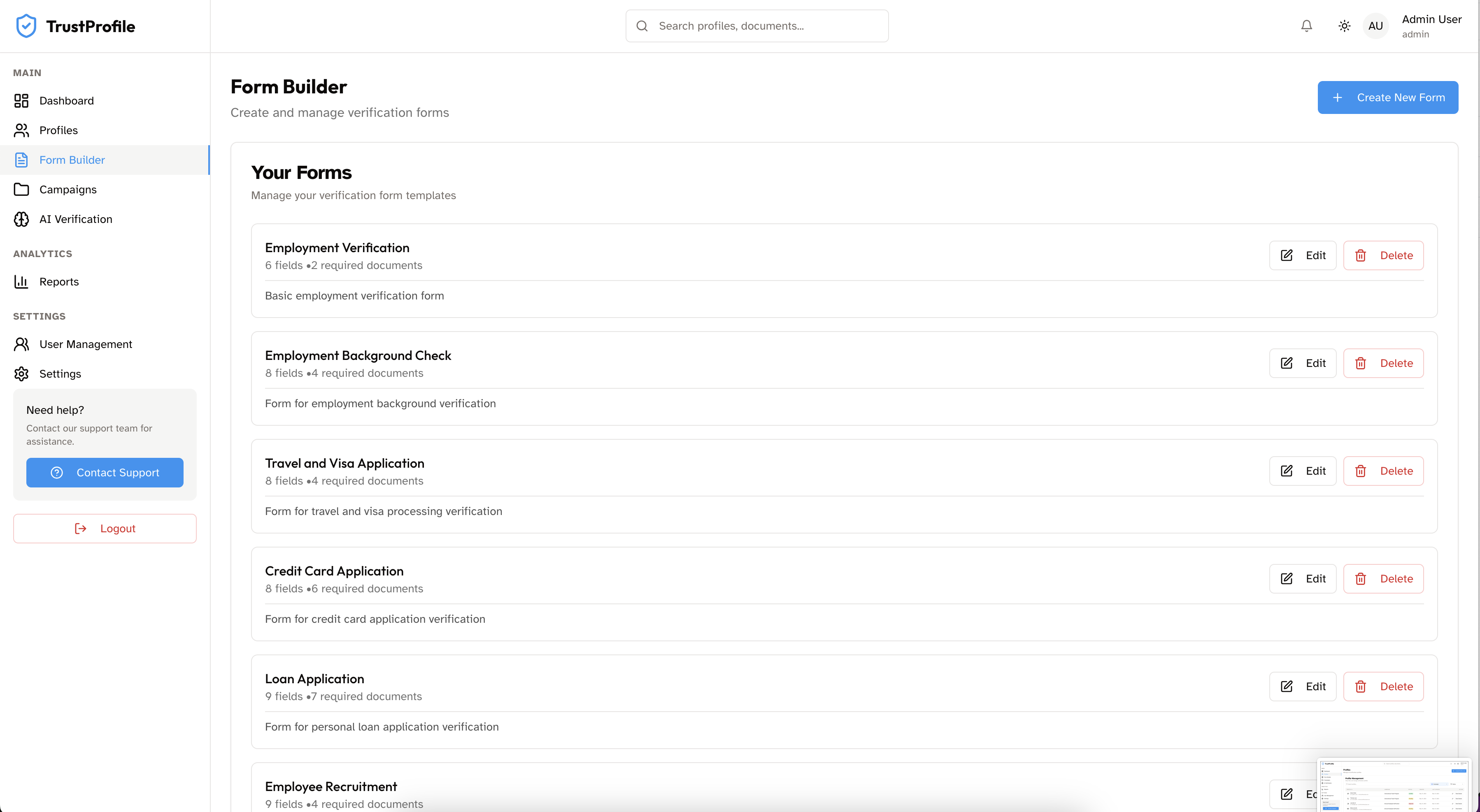The image size is (1480, 812).
Task: Click the Travel and Visa Application title
Action: pyautogui.click(x=345, y=464)
